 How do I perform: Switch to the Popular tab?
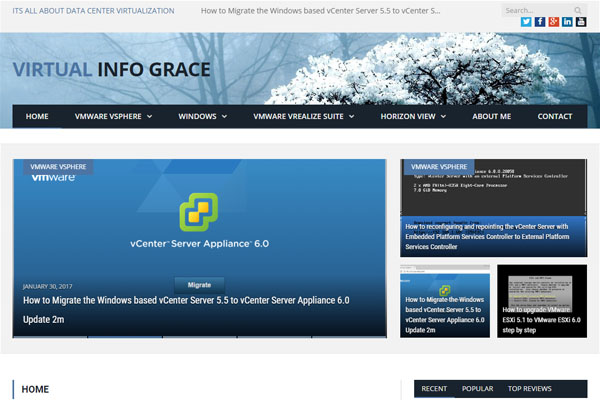coord(478,389)
